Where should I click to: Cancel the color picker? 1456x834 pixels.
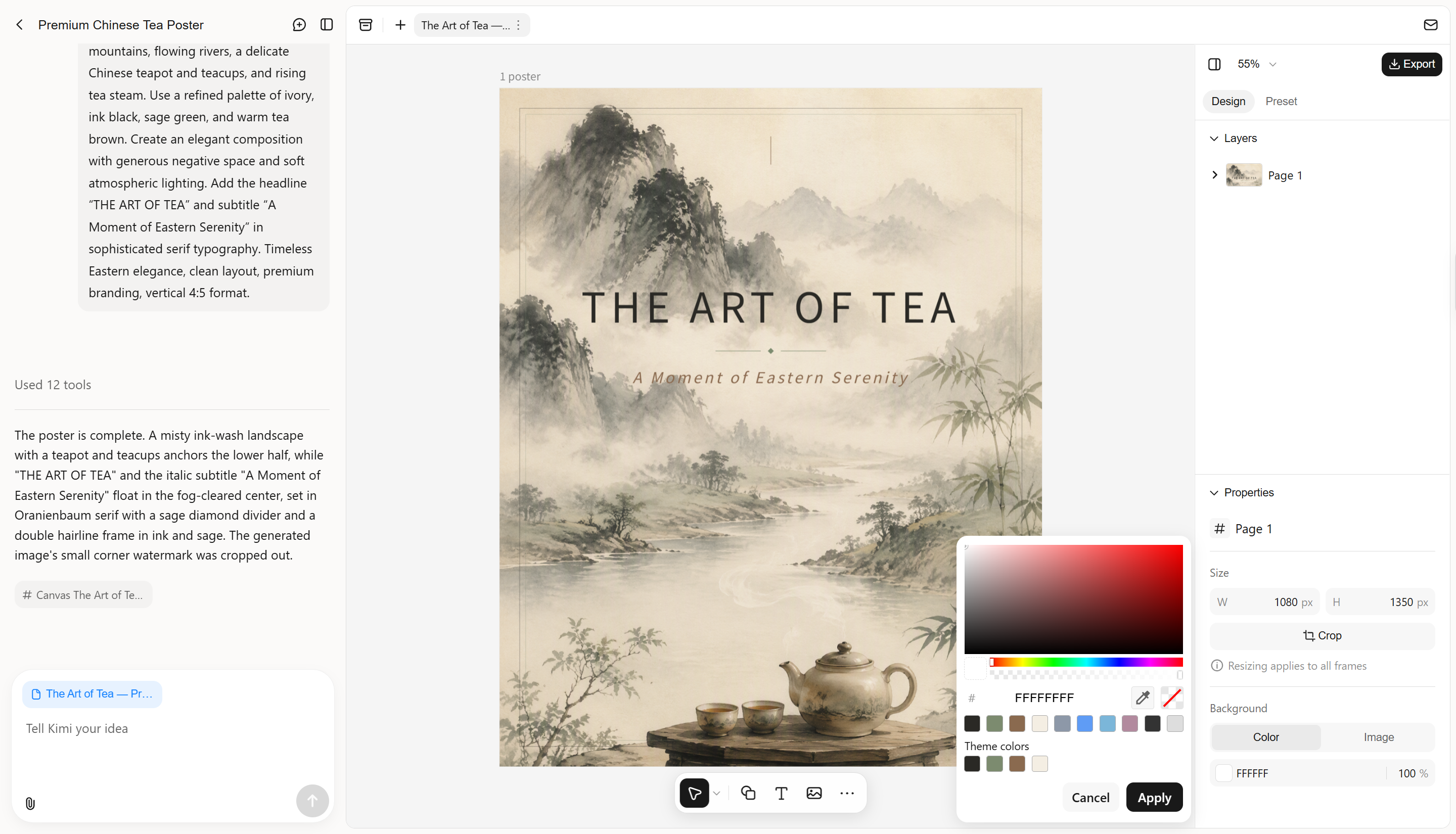coord(1090,797)
